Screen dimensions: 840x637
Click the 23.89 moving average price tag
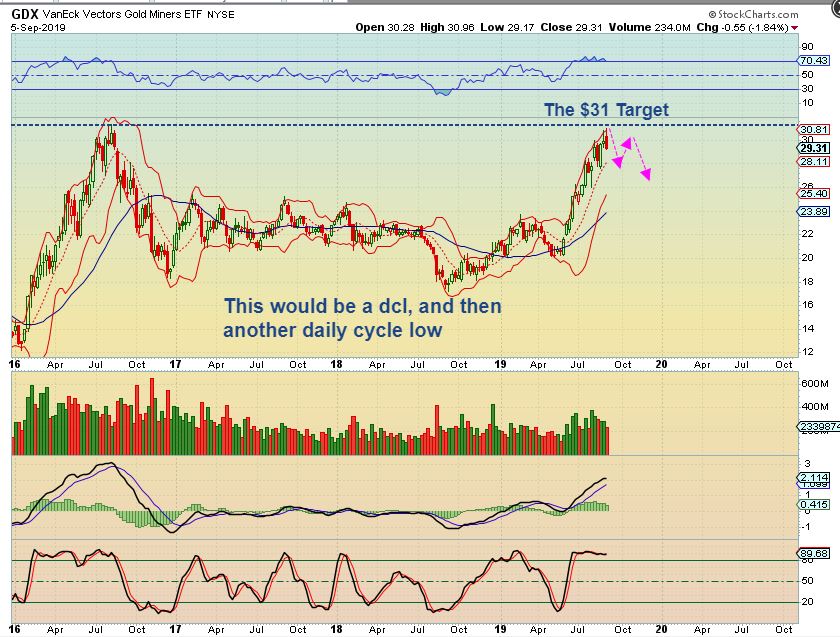(814, 212)
